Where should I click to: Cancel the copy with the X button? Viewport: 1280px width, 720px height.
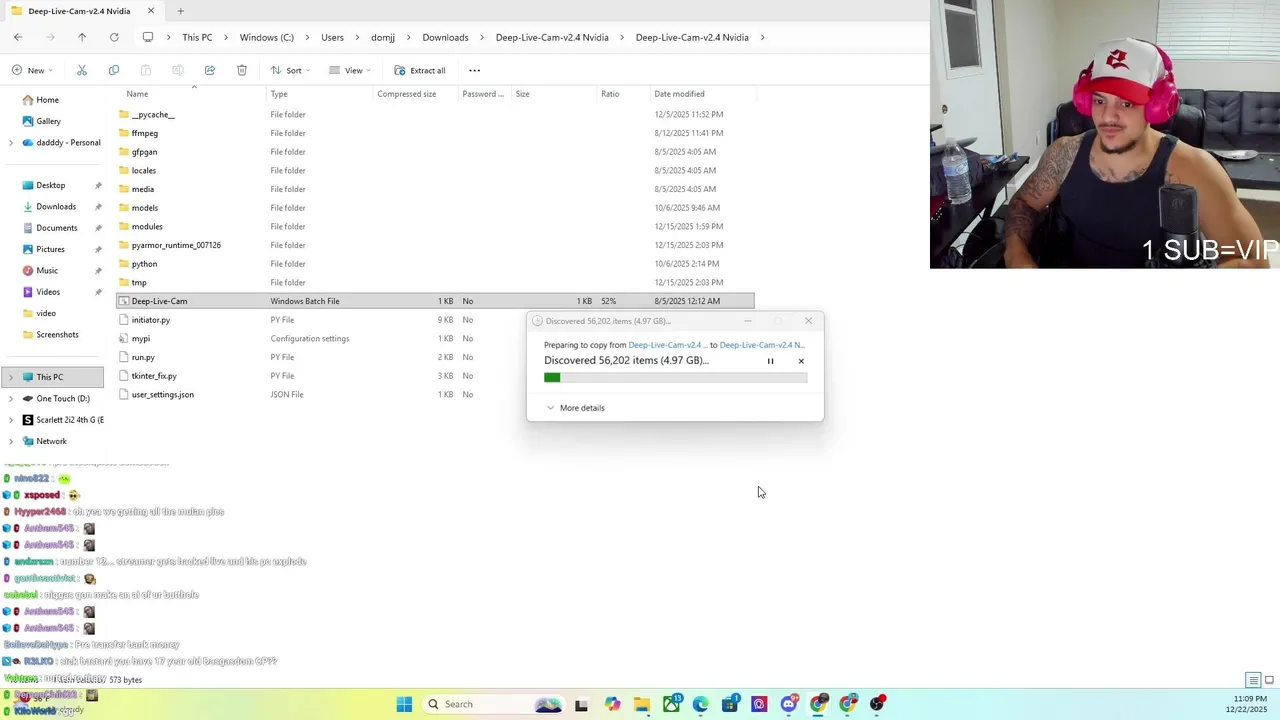click(801, 361)
